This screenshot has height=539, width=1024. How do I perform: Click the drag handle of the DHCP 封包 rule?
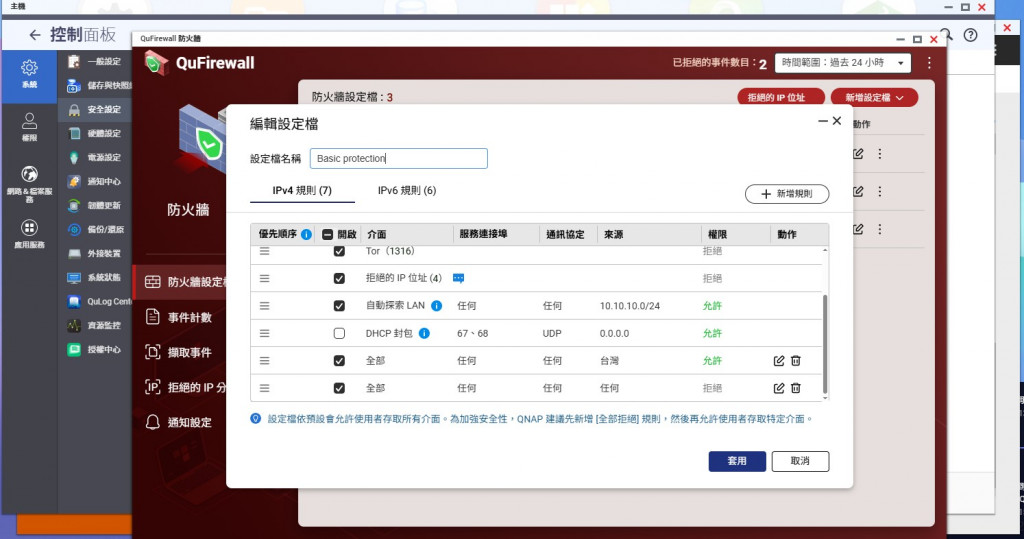click(x=264, y=333)
